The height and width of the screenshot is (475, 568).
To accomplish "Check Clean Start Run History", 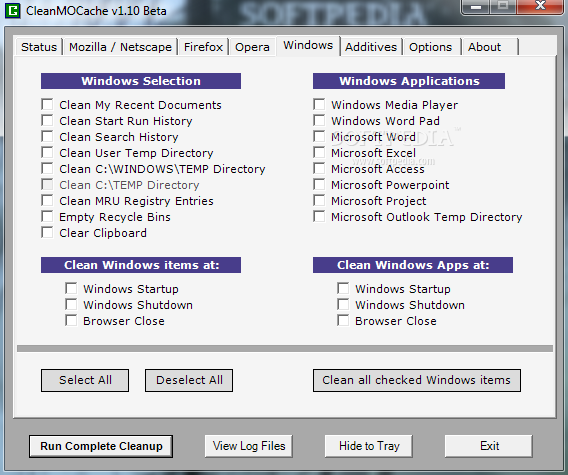I will [47, 120].
